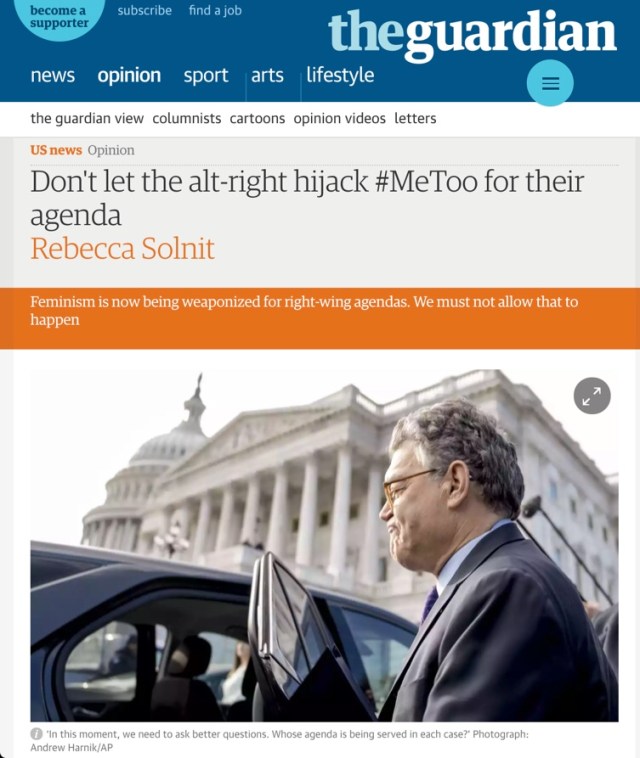640x758 pixels.
Task: Click the article's Capitol photo
Action: [324, 545]
